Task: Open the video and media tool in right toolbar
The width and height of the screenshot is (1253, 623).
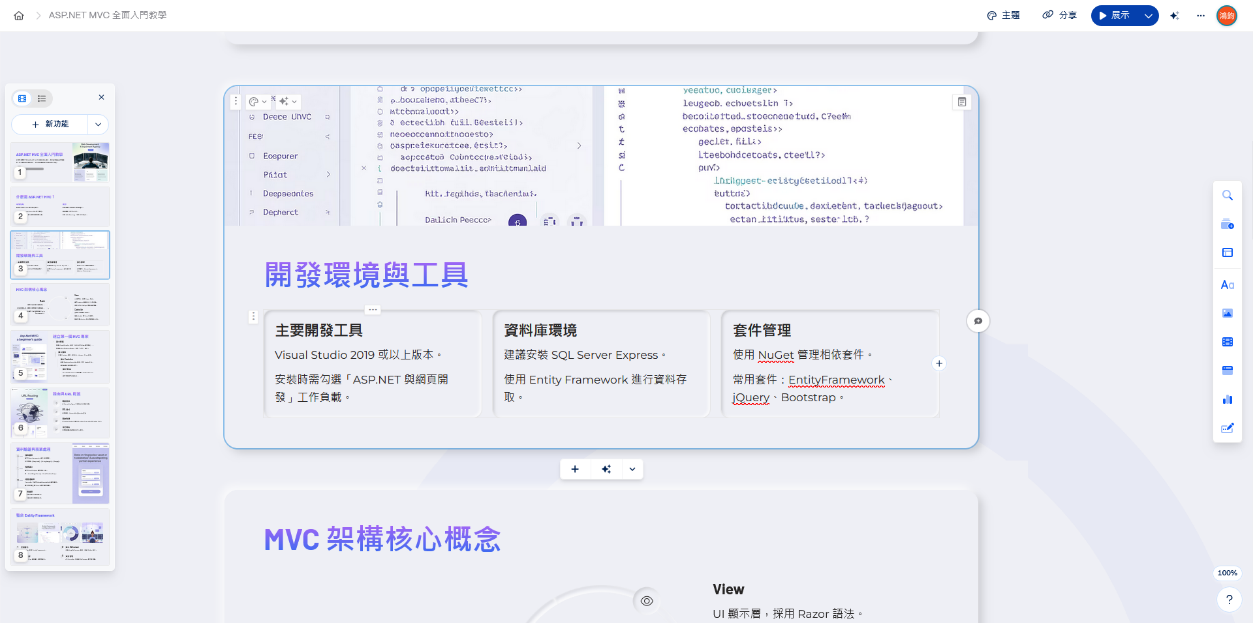Action: pos(1227,341)
